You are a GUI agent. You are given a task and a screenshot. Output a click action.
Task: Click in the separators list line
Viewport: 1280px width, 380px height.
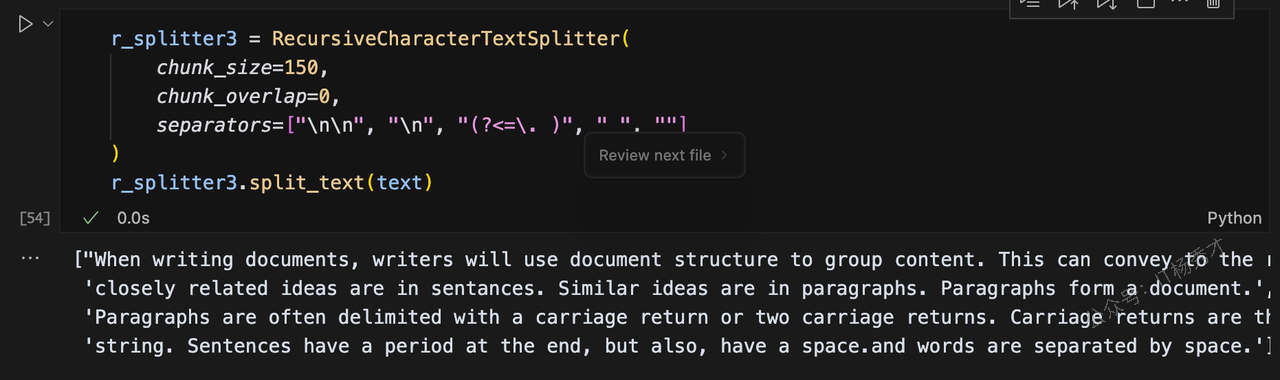coord(421,125)
